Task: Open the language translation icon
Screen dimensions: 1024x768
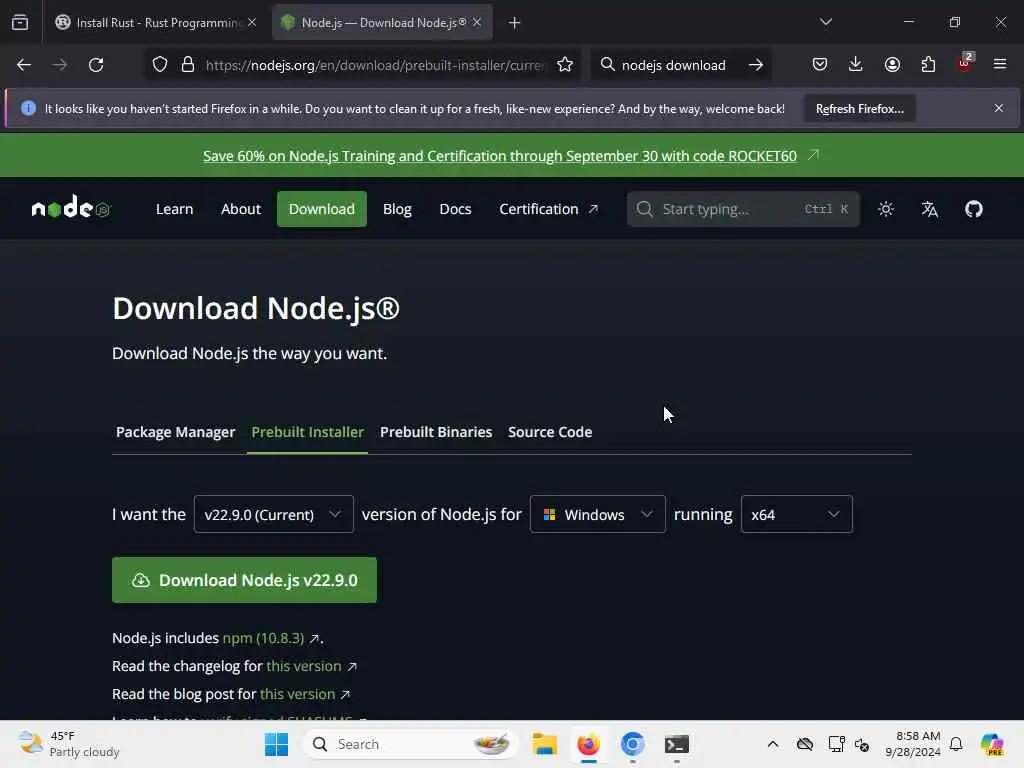Action: click(x=929, y=209)
